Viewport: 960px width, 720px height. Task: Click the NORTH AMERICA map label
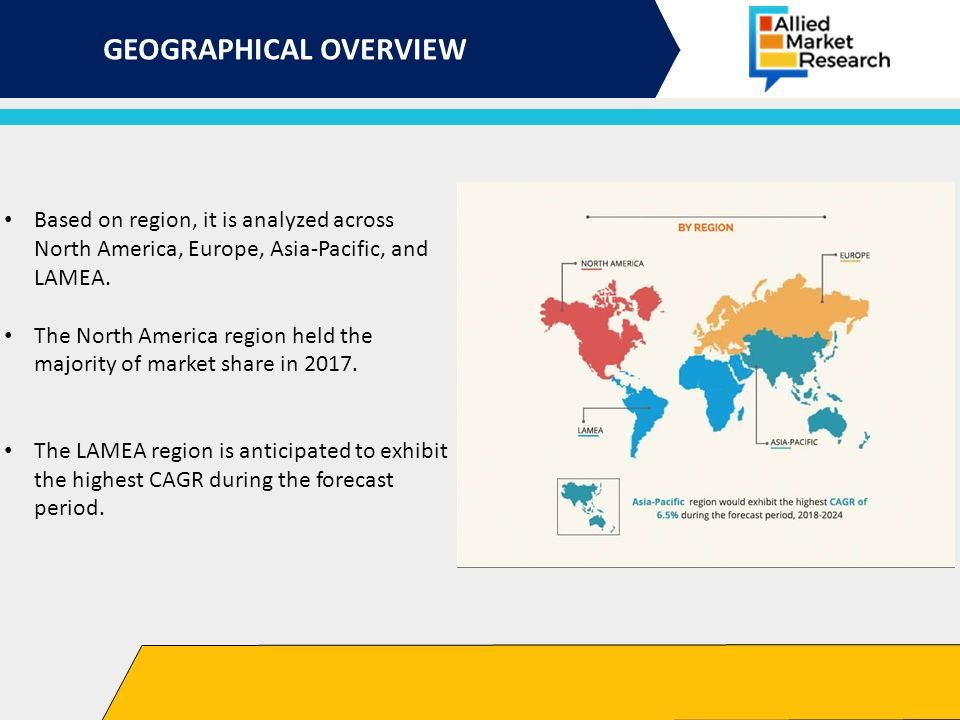612,263
